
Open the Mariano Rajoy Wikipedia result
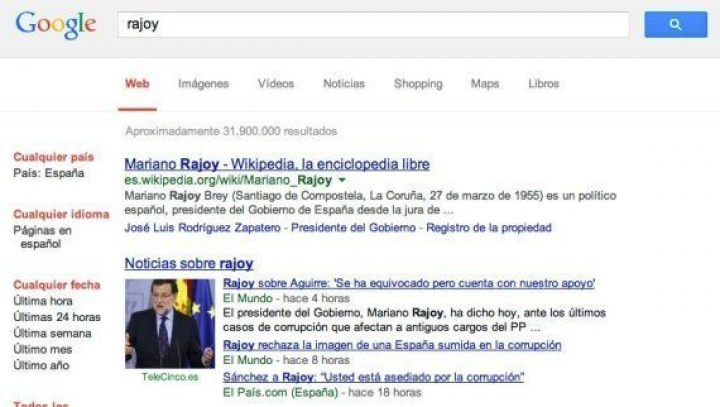(277, 163)
